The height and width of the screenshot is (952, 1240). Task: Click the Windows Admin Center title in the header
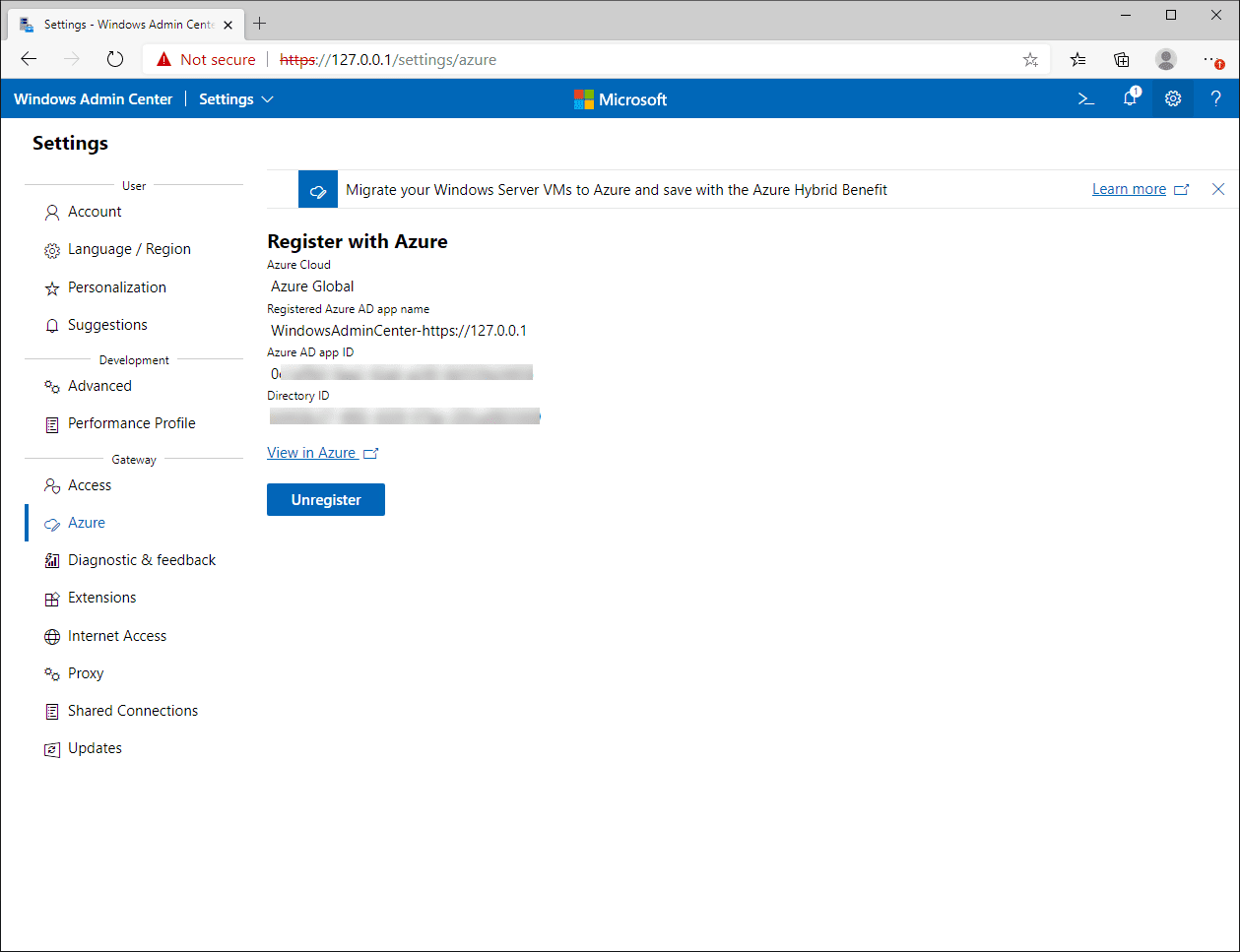tap(93, 98)
